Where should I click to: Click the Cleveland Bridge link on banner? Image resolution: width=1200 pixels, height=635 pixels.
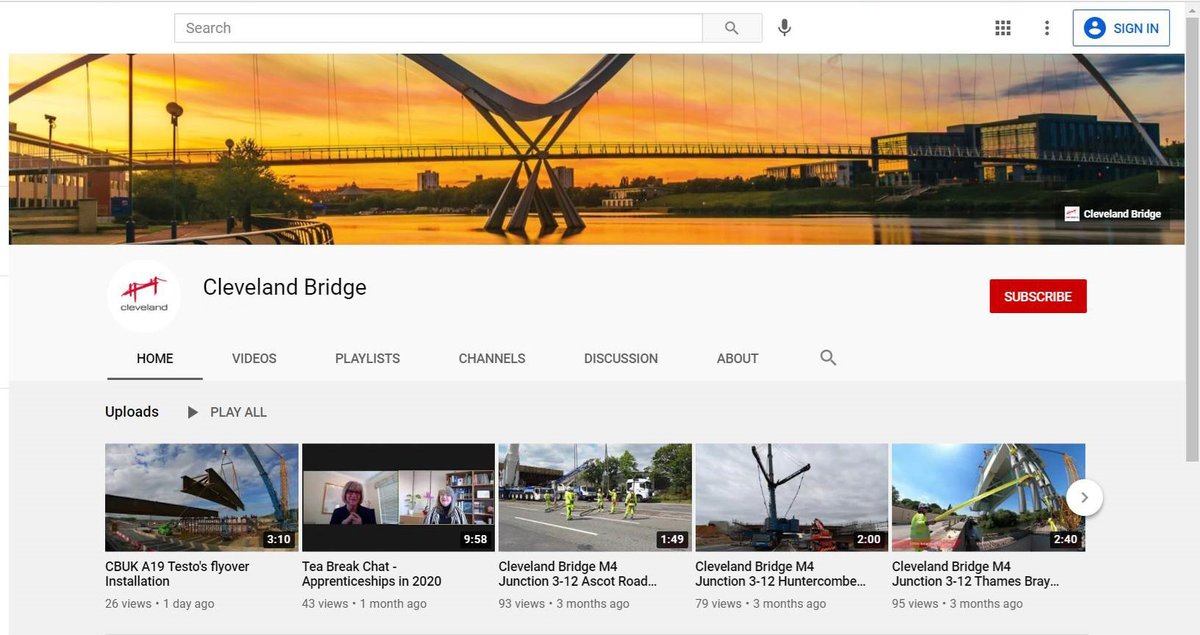coord(1113,214)
